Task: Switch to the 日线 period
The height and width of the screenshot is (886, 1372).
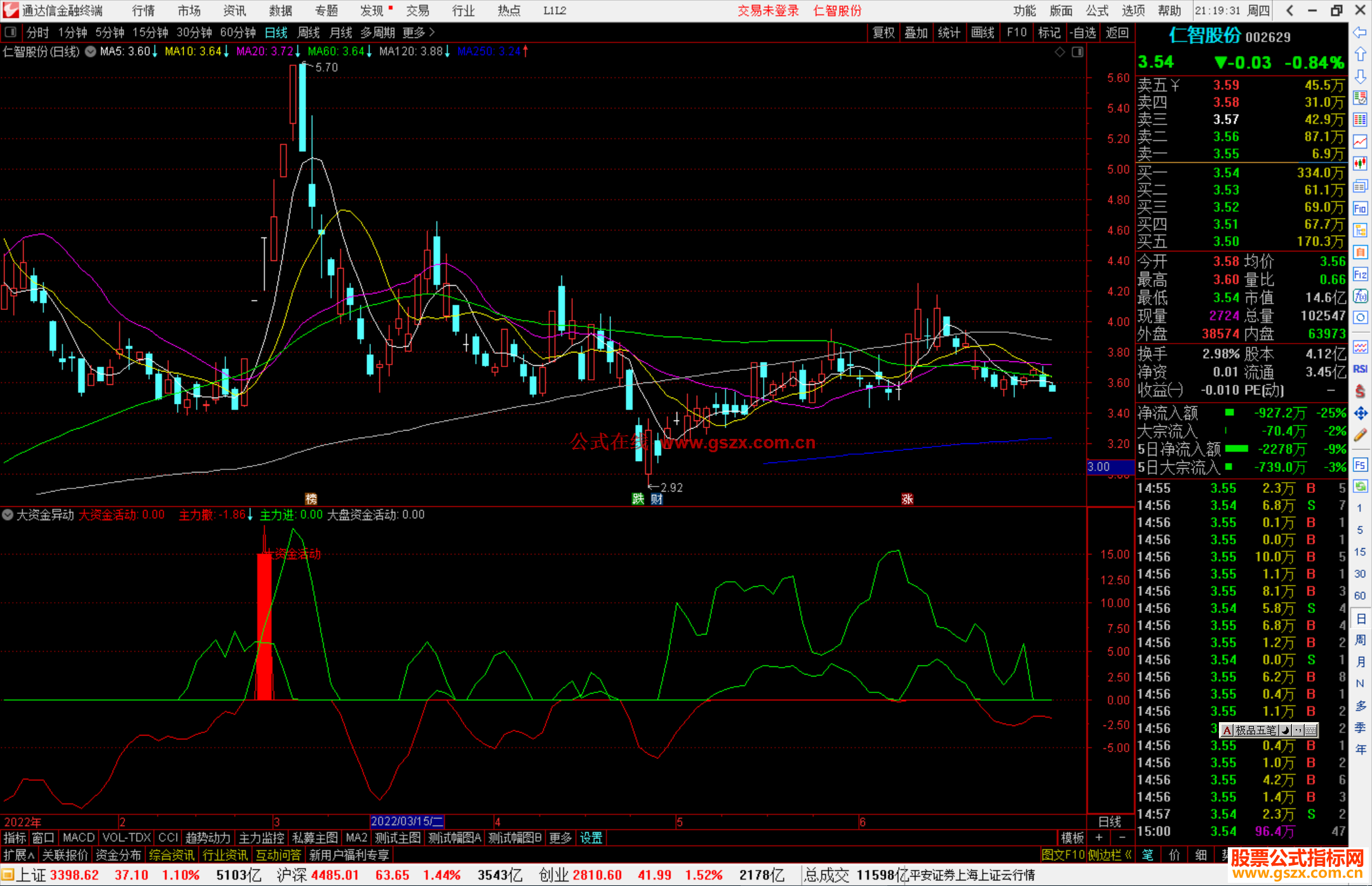Action: coord(276,32)
